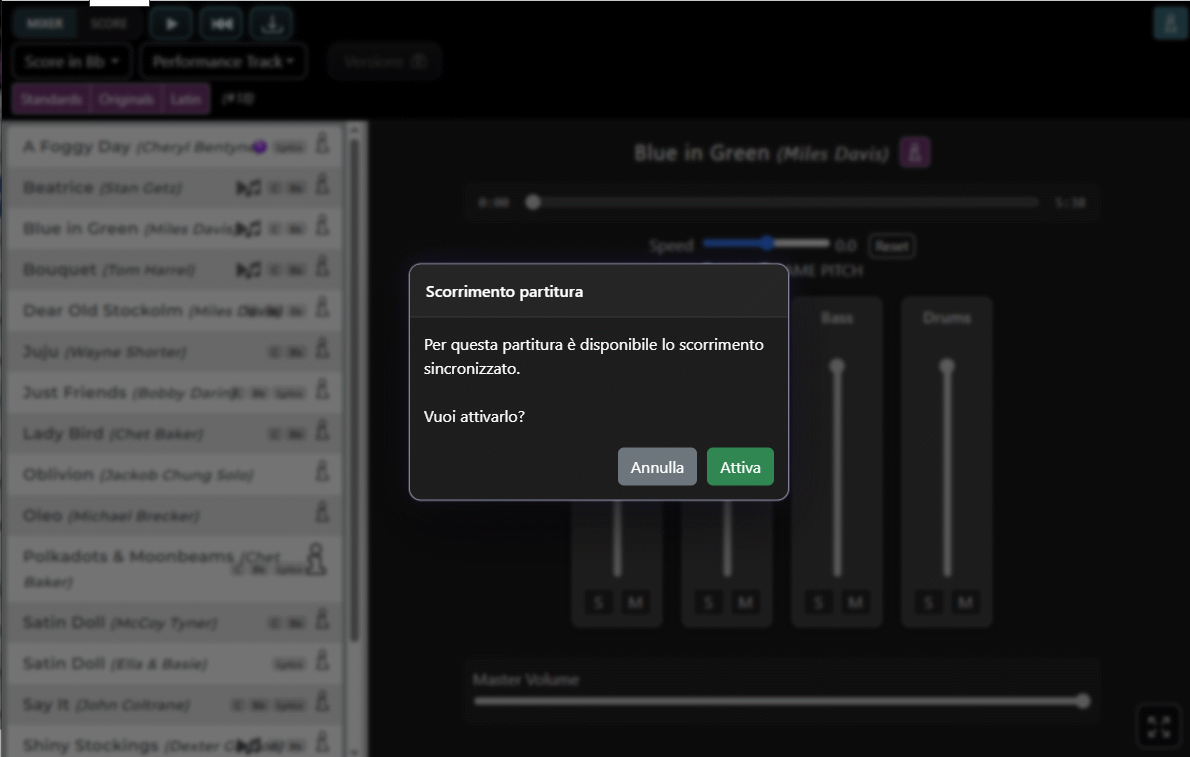Select the Standards category tab
The width and height of the screenshot is (1190, 757).
pyautogui.click(x=51, y=99)
